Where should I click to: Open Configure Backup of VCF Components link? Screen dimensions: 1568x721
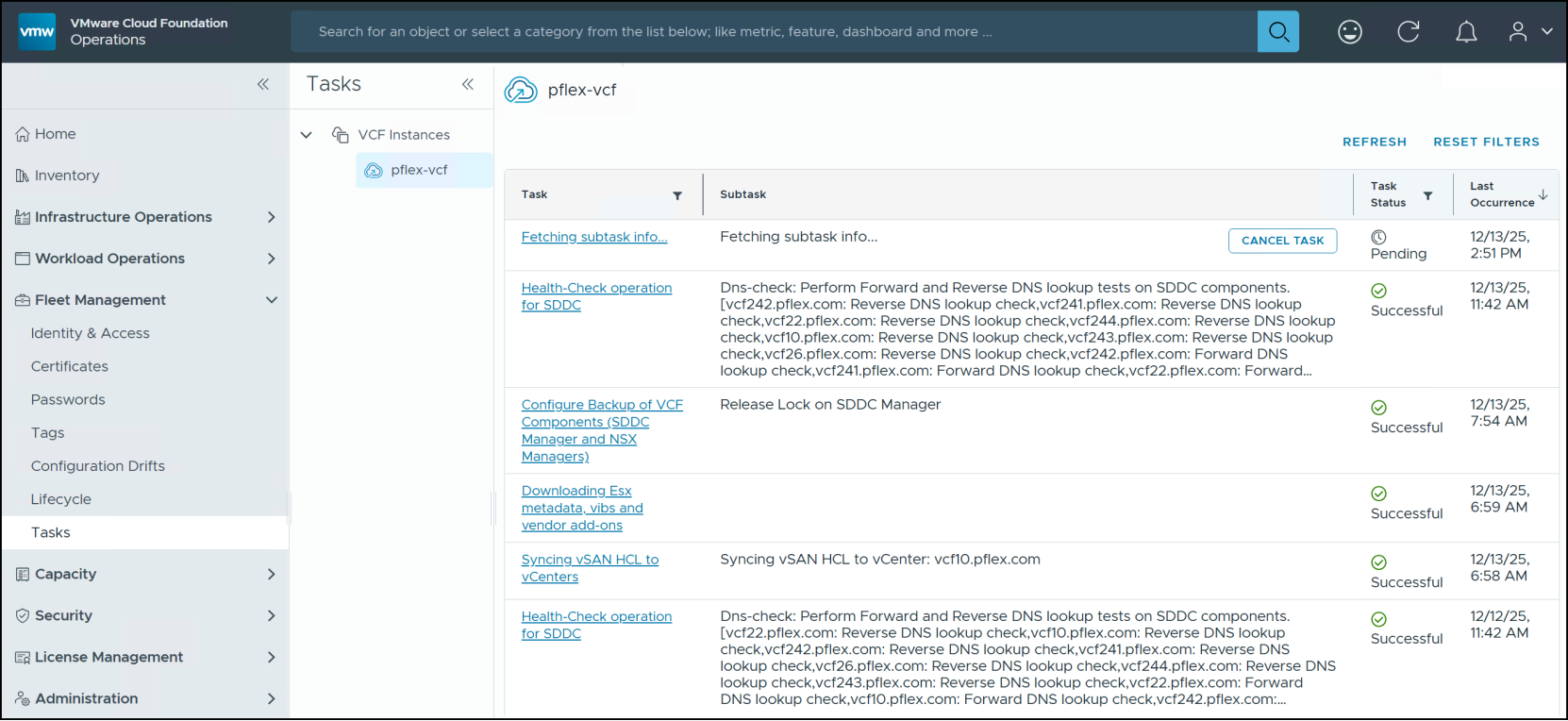coord(602,430)
